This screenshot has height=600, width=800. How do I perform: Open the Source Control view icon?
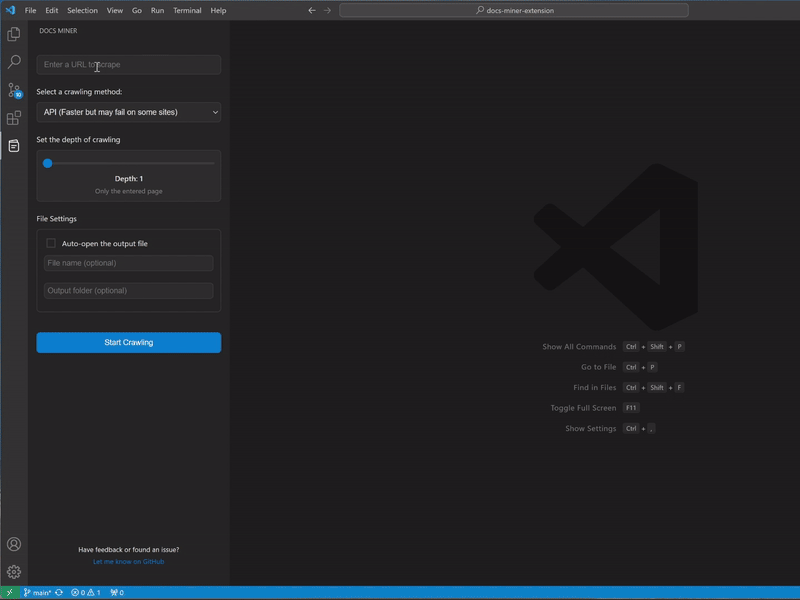tap(14, 90)
